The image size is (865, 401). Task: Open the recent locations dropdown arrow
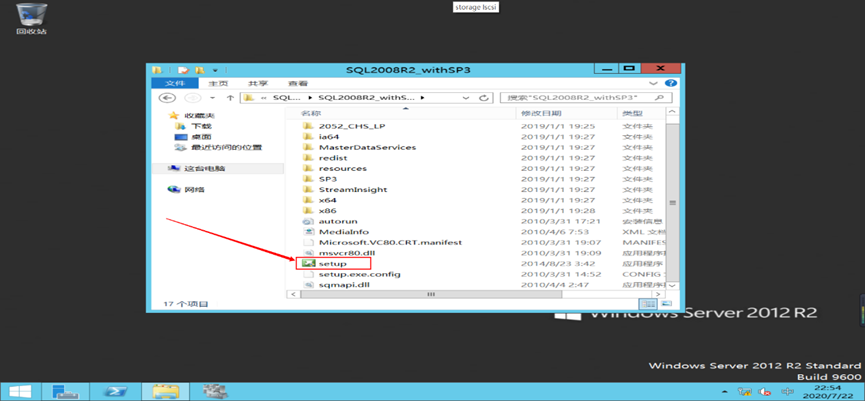coord(212,98)
